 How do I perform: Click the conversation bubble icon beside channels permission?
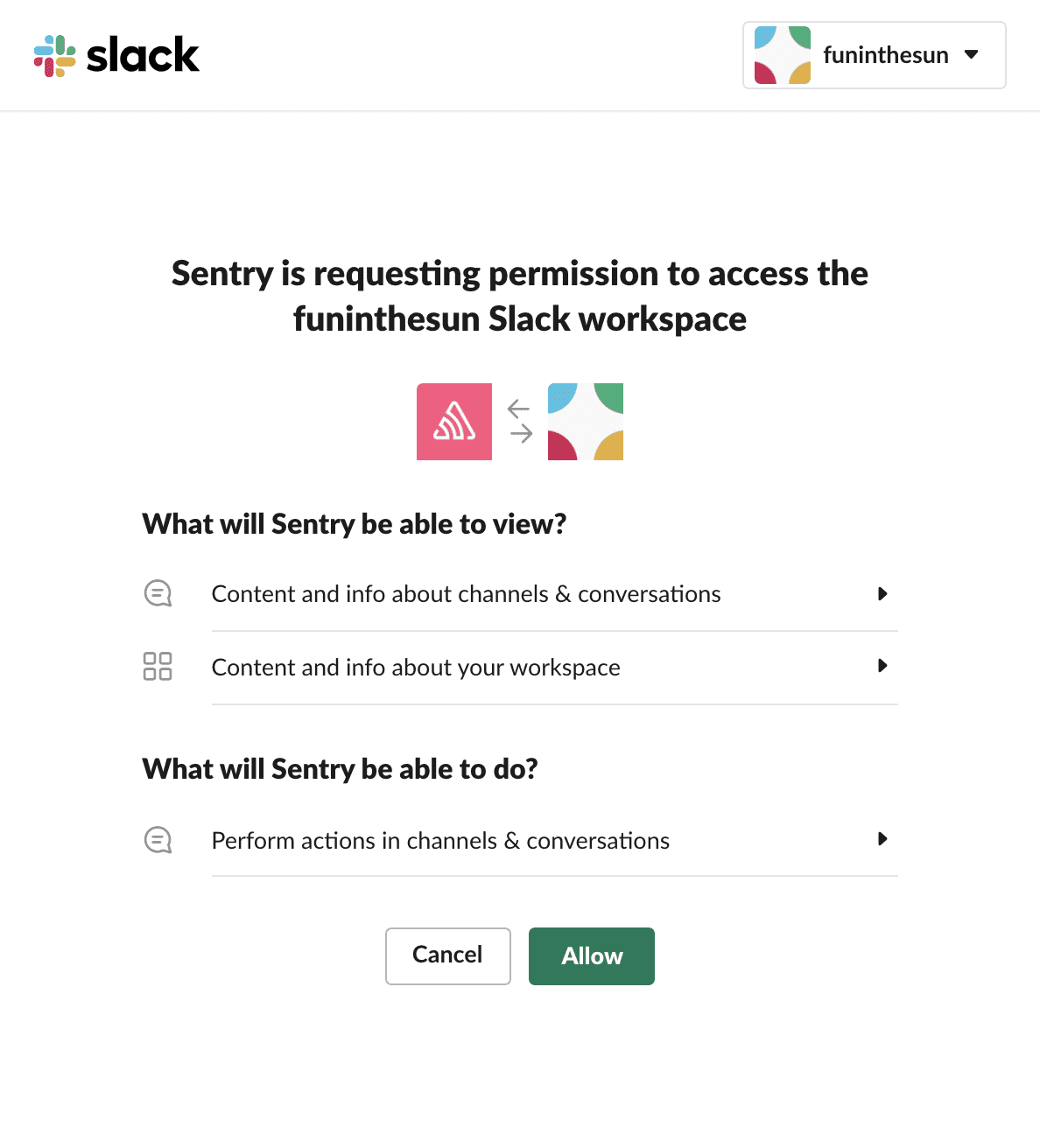click(x=158, y=593)
